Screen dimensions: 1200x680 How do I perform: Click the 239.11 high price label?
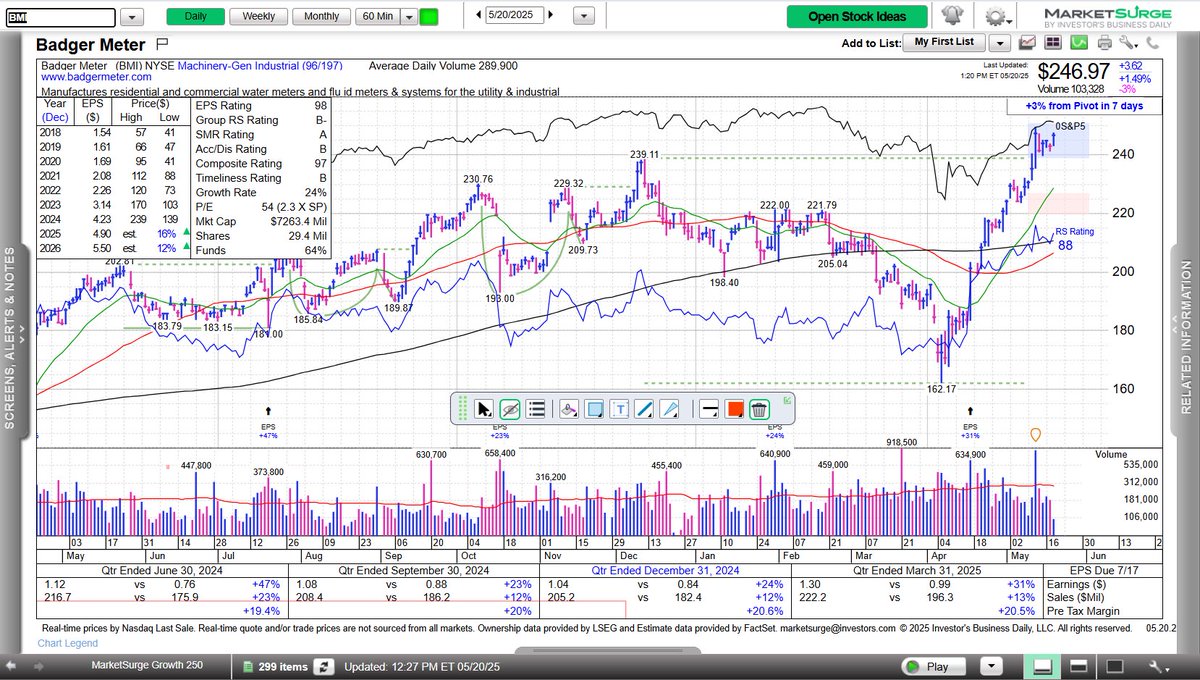(645, 155)
